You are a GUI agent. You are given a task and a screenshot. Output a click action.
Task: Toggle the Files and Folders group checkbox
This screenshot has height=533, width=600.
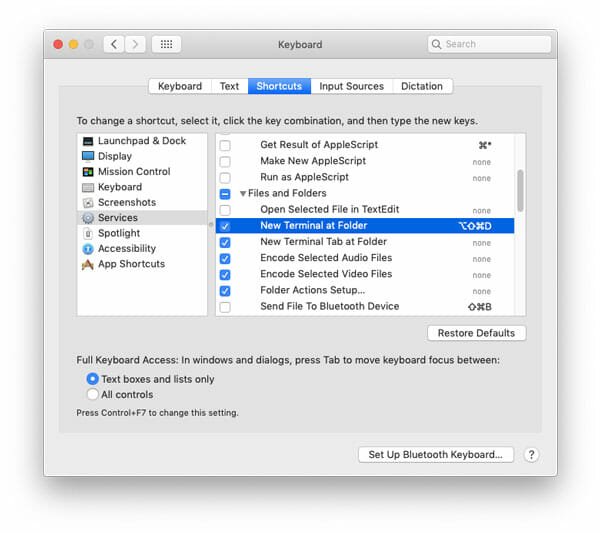coord(225,194)
